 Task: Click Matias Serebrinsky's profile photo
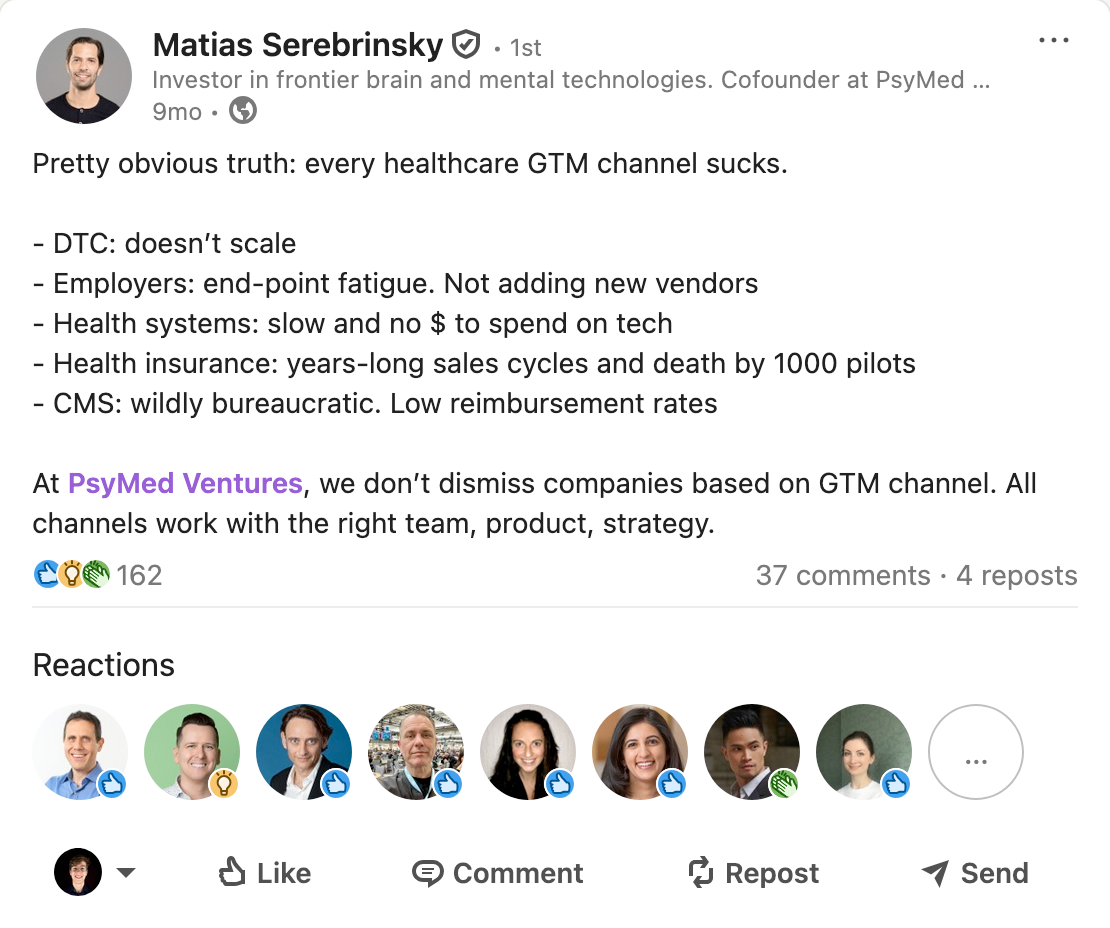(x=84, y=76)
